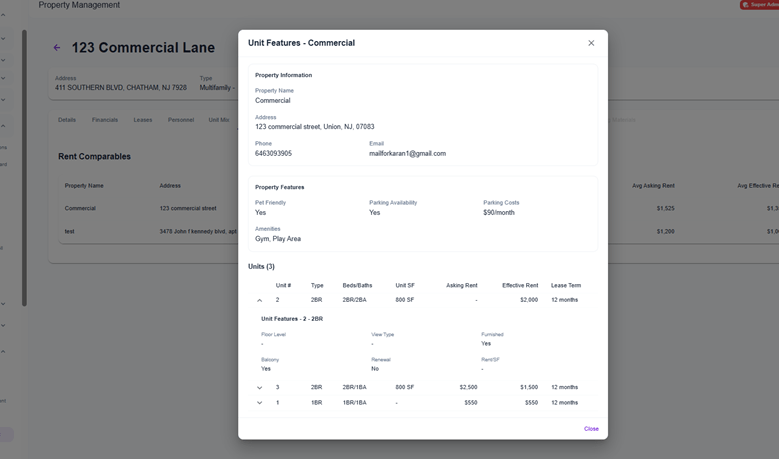Select the Commercial row in Rent Comparables

click(x=81, y=208)
